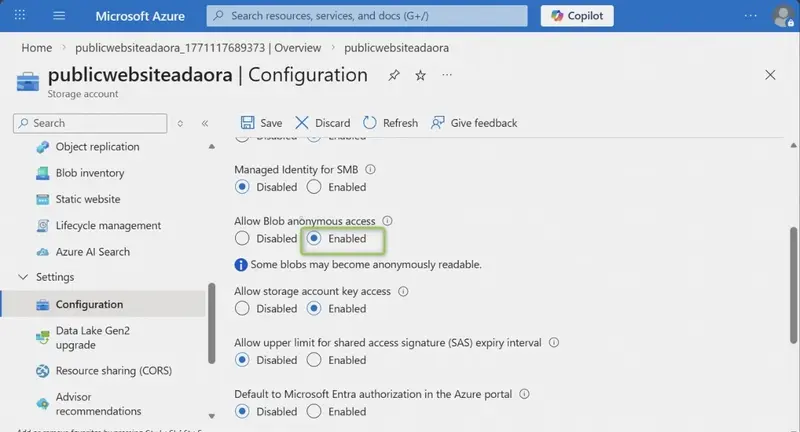Enable default Microsoft Entra authorization

click(x=314, y=412)
